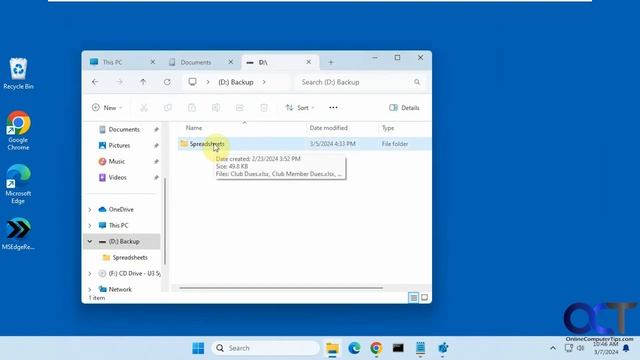Select OneDrive in the sidebar

tap(121, 209)
